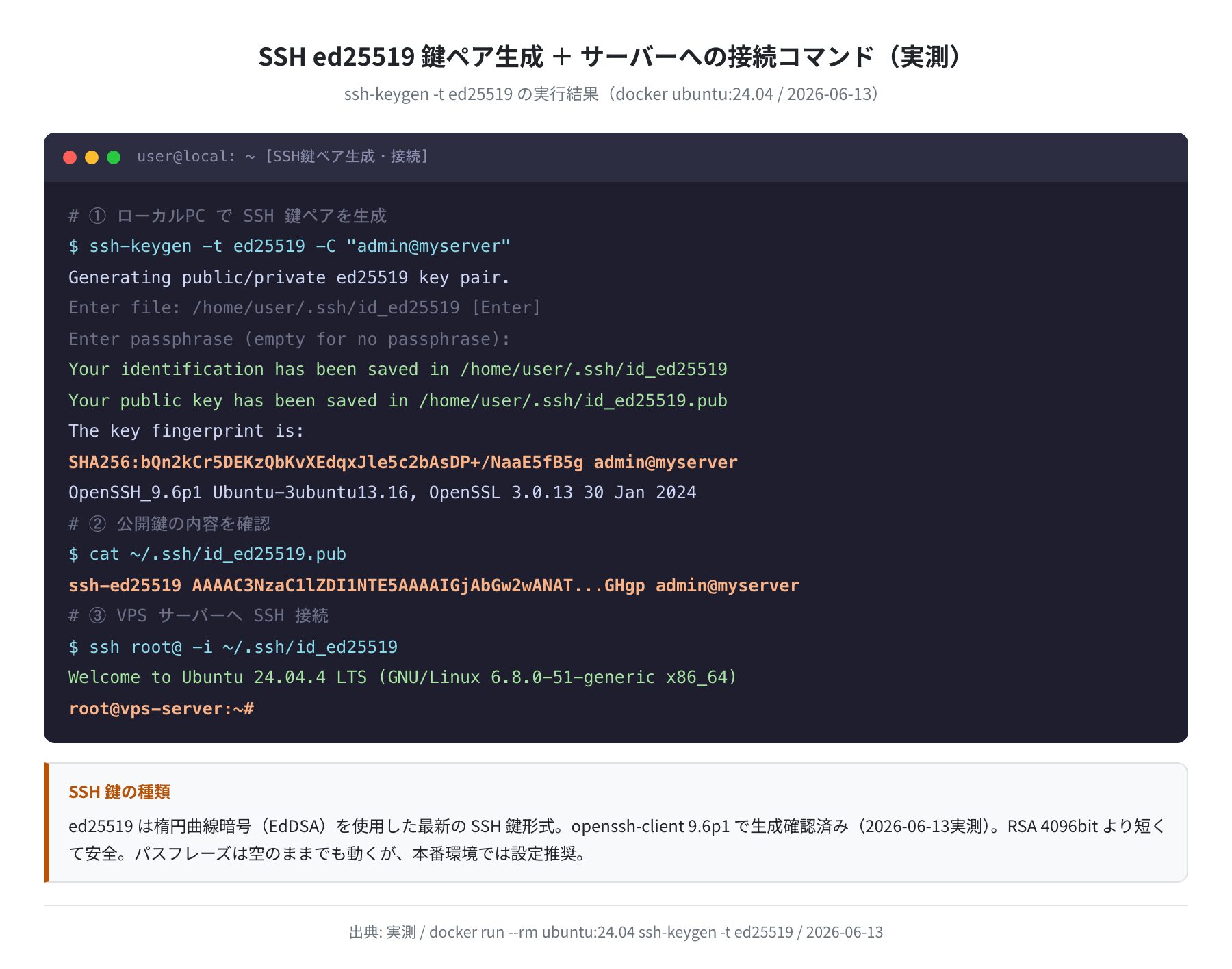Click the 'Welcome to Ubuntu 24.04.4 LTS' line
Image resolution: width=1232 pixels, height=969 pixels.
click(x=402, y=677)
